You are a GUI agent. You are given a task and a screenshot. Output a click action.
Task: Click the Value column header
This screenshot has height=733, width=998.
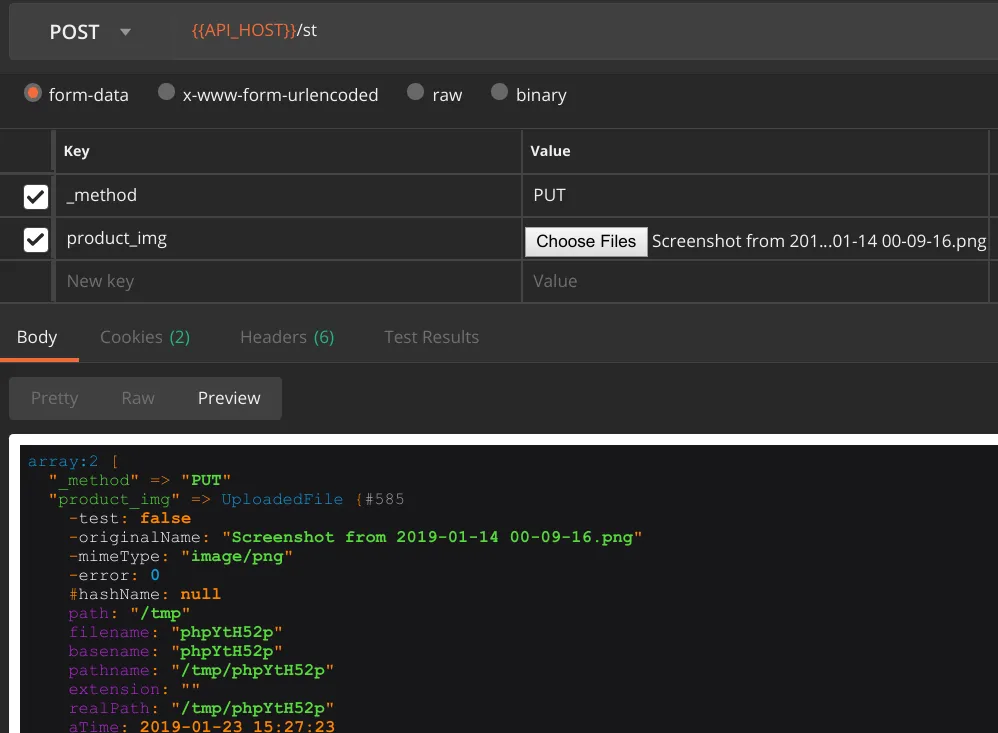(x=551, y=151)
